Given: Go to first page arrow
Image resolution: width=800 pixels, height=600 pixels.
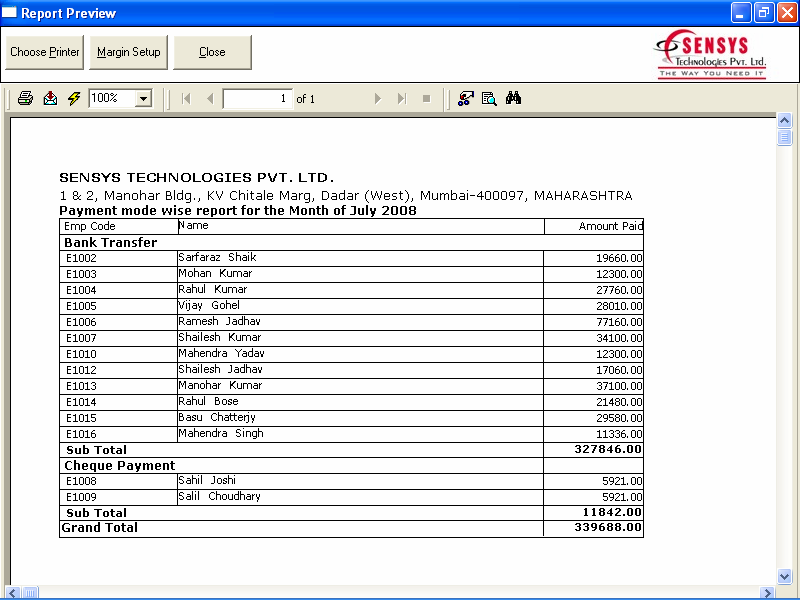Looking at the screenshot, I should (x=186, y=98).
